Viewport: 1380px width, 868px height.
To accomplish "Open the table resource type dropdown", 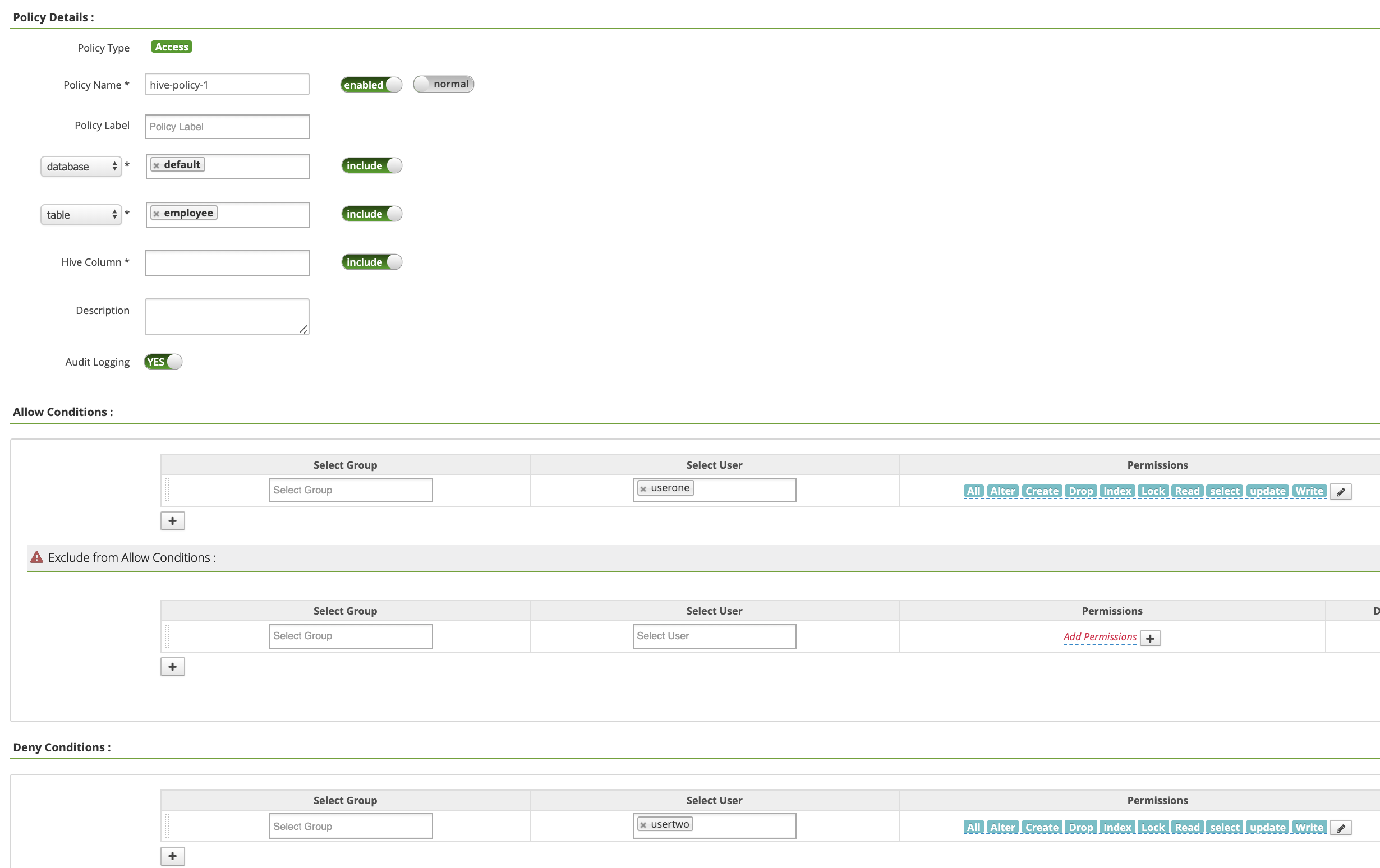I will pos(81,215).
